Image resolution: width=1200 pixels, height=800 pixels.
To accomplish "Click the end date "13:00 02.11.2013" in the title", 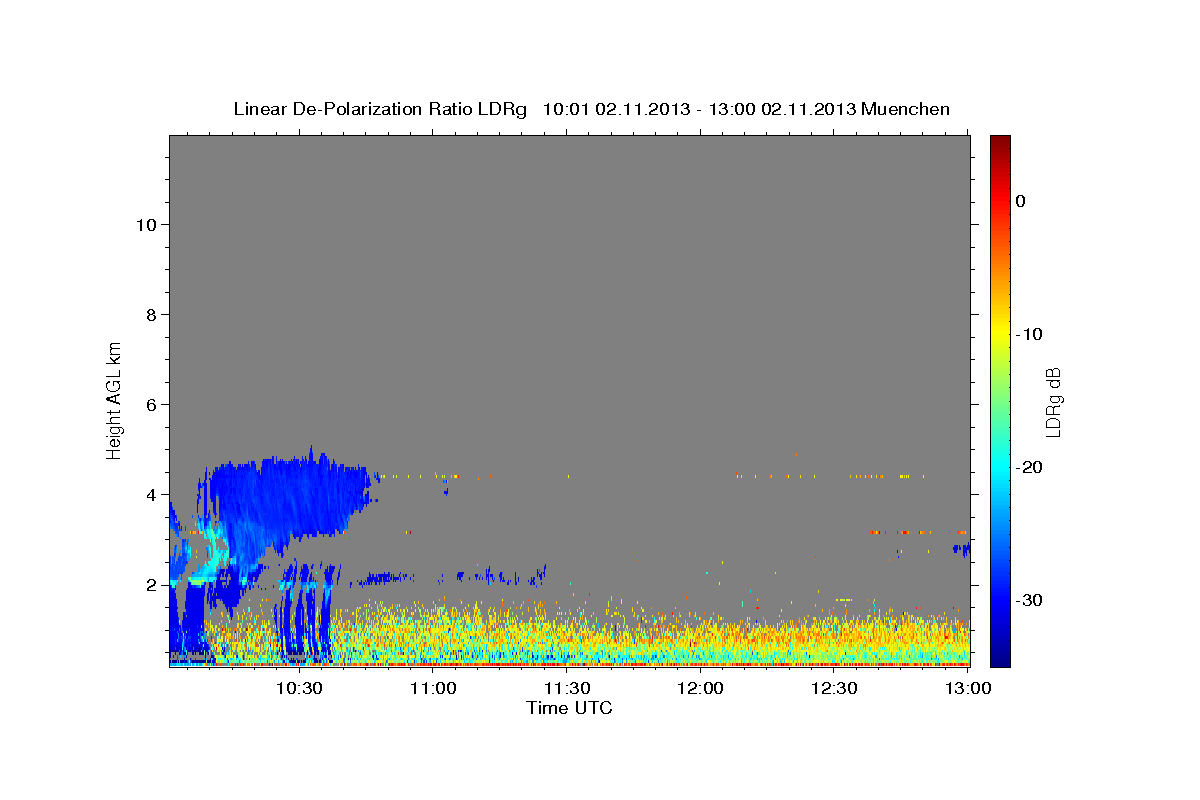I will [779, 109].
